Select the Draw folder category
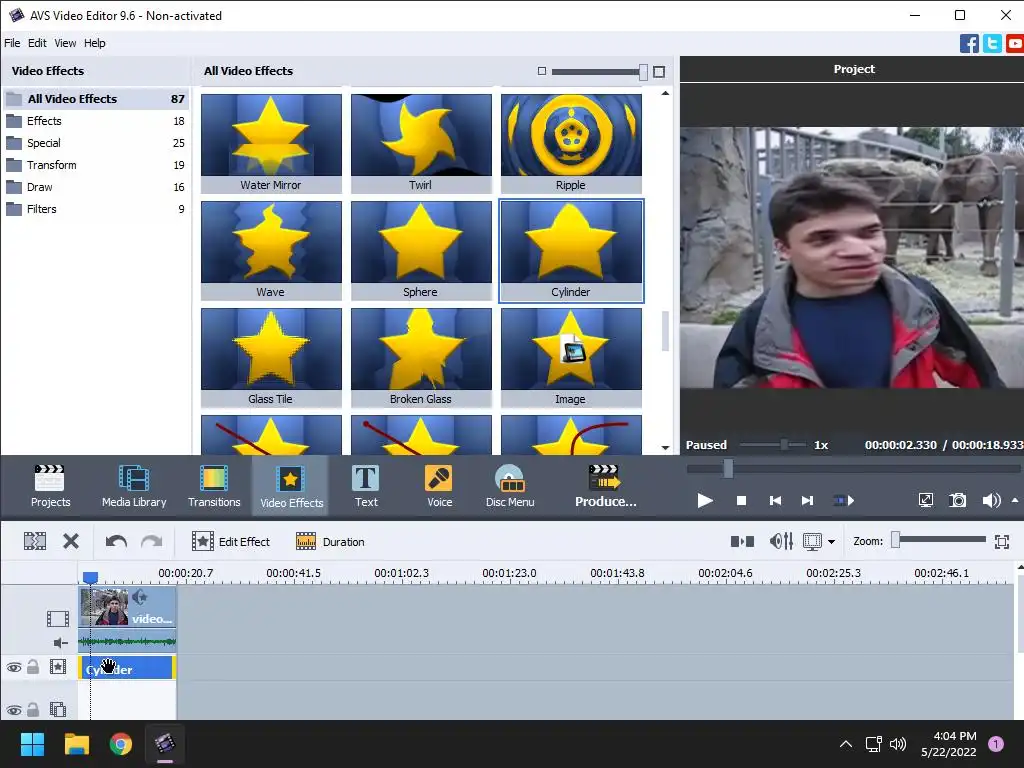This screenshot has width=1024, height=768. (x=96, y=187)
